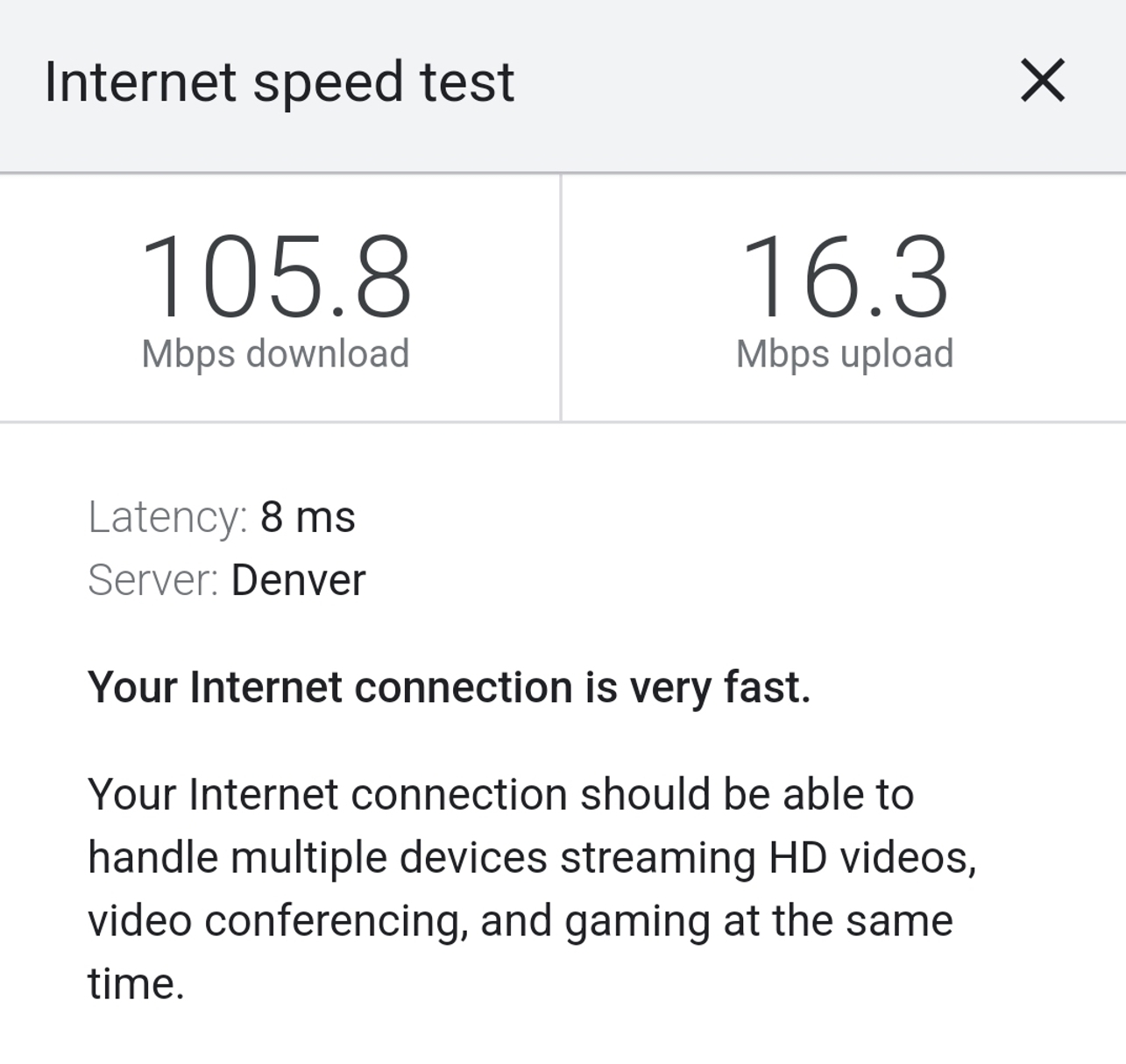Select the word "gaming" in the description

point(636,922)
